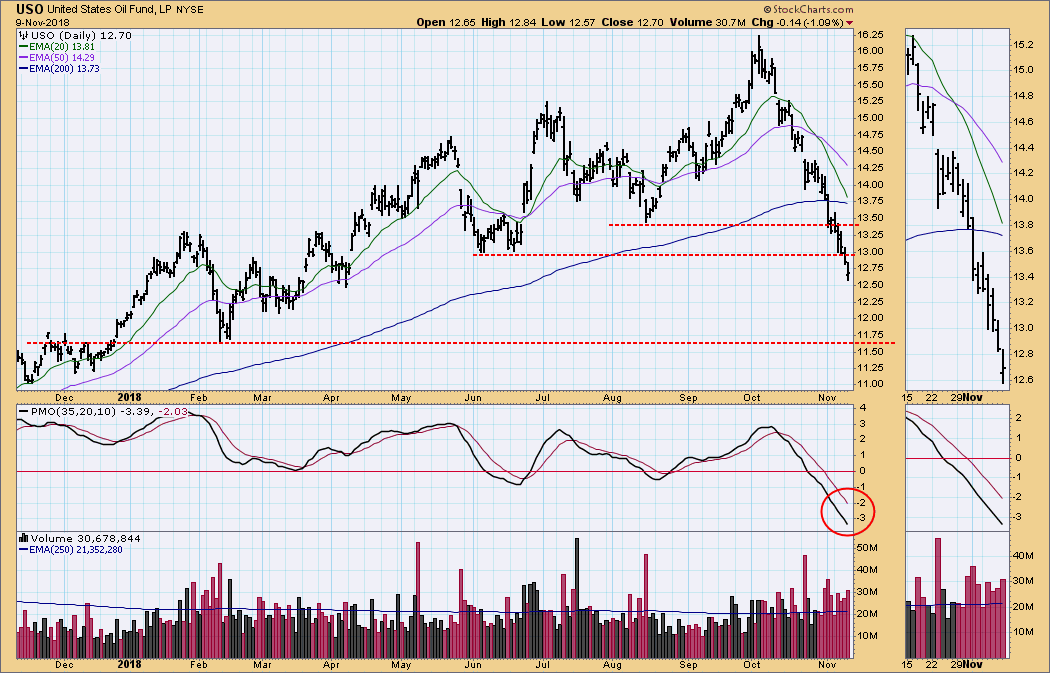Screen dimensions: 1050x673
Task: Click the blue line marker for EMA(200)
Action: point(23,68)
